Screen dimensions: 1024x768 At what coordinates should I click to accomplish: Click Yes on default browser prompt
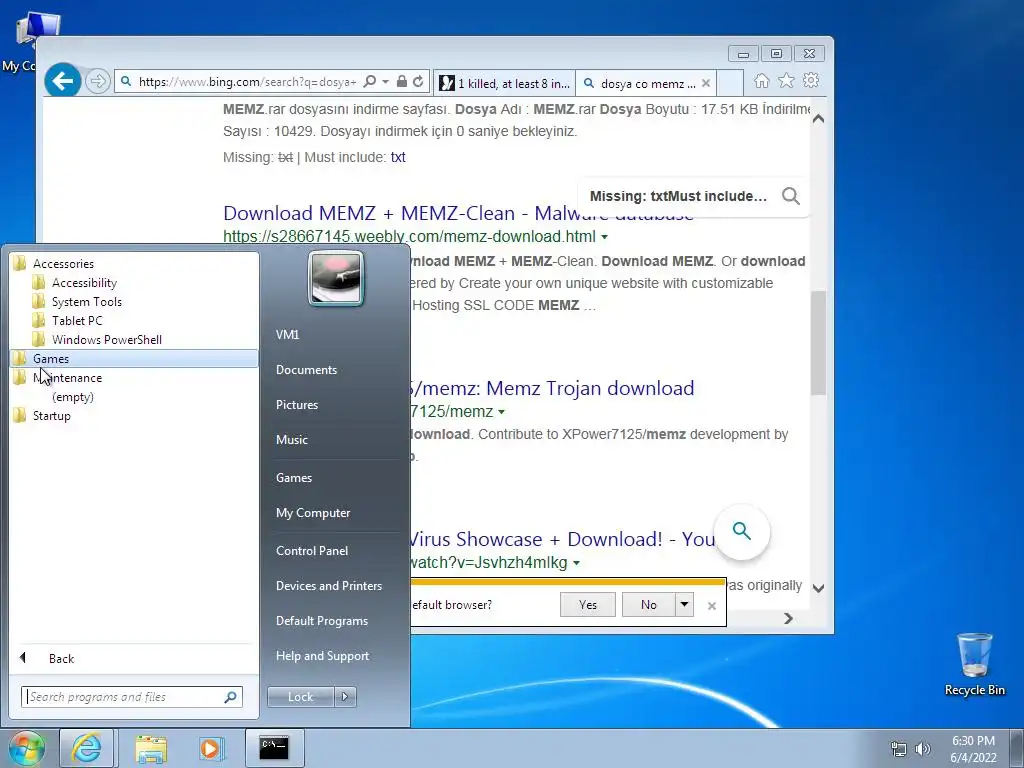tap(588, 605)
